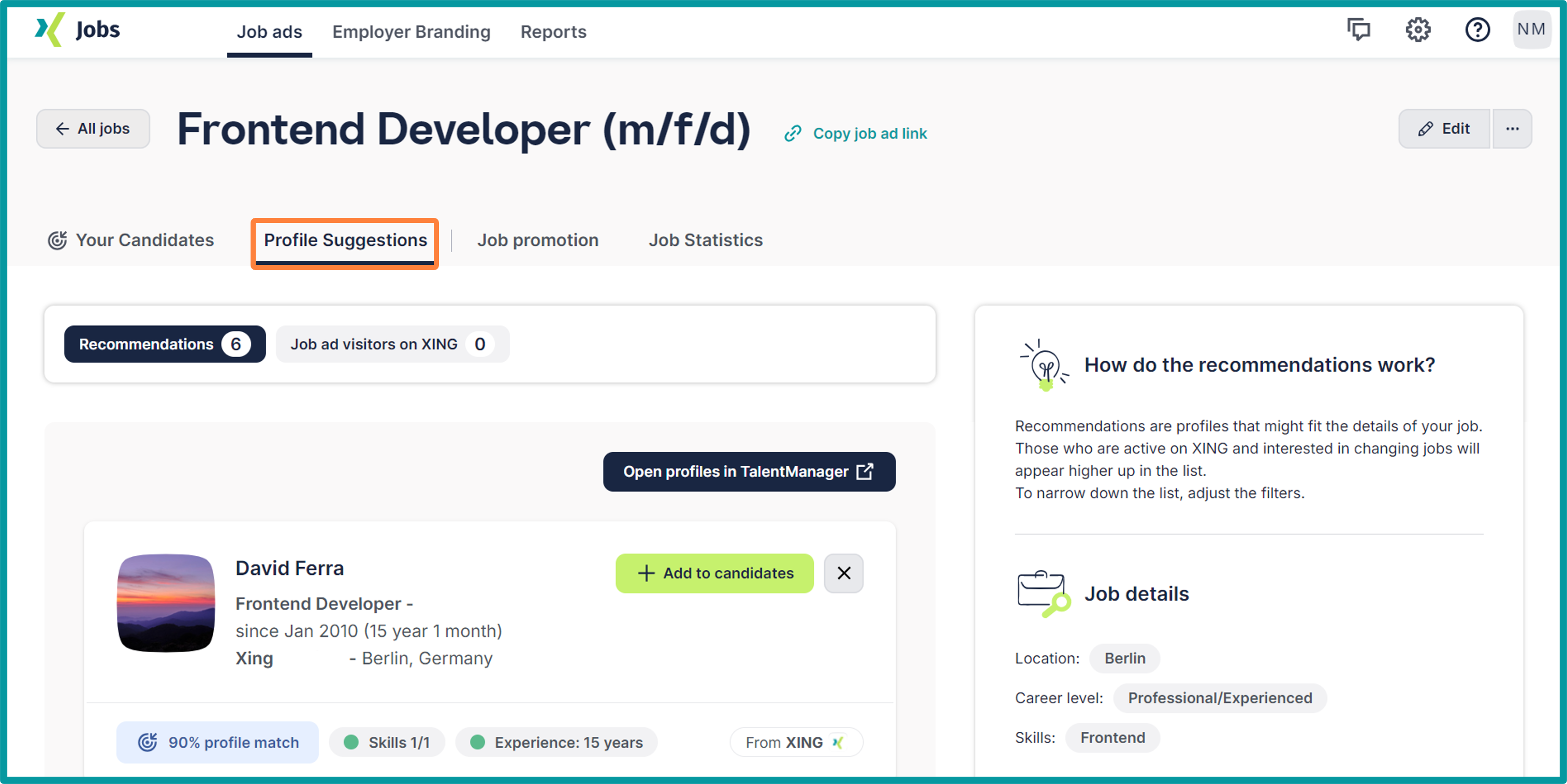Image resolution: width=1567 pixels, height=784 pixels.
Task: Switch to Job ad visitors on XING
Action: [x=392, y=344]
